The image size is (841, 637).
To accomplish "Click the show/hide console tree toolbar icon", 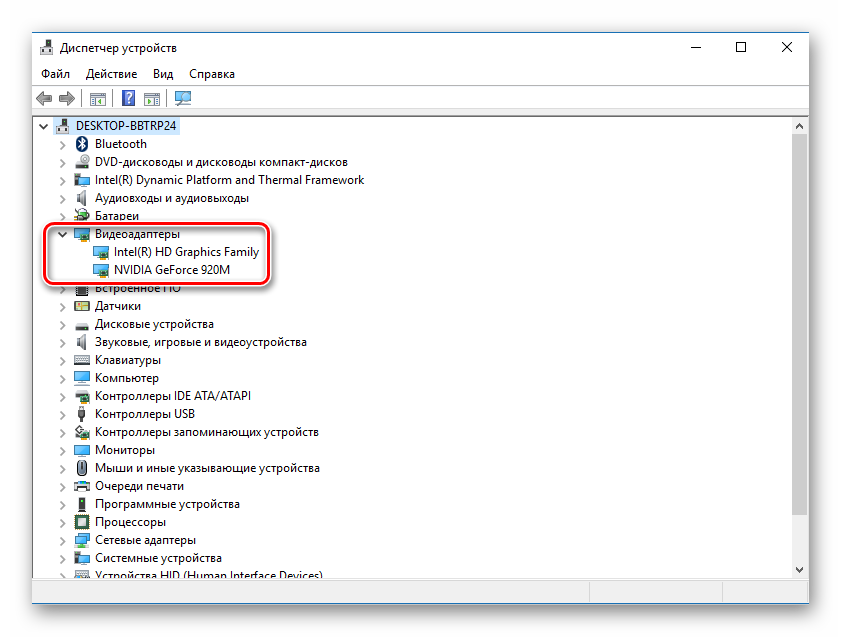I will (98, 98).
